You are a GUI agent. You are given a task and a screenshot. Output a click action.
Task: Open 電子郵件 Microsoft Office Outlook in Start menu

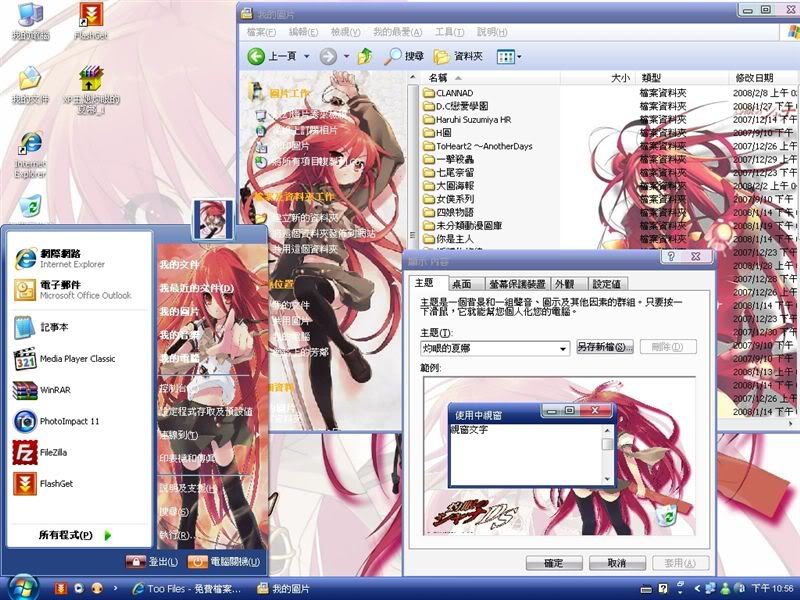(x=79, y=290)
